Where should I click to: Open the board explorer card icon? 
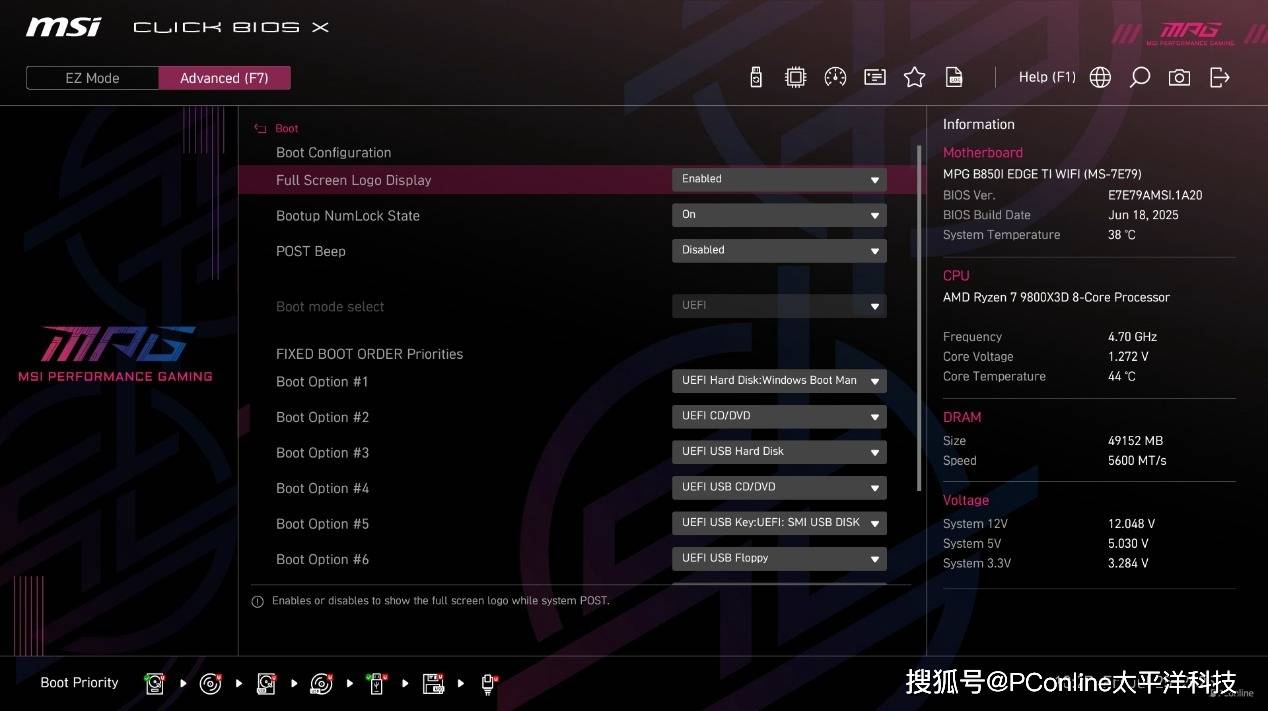click(875, 77)
